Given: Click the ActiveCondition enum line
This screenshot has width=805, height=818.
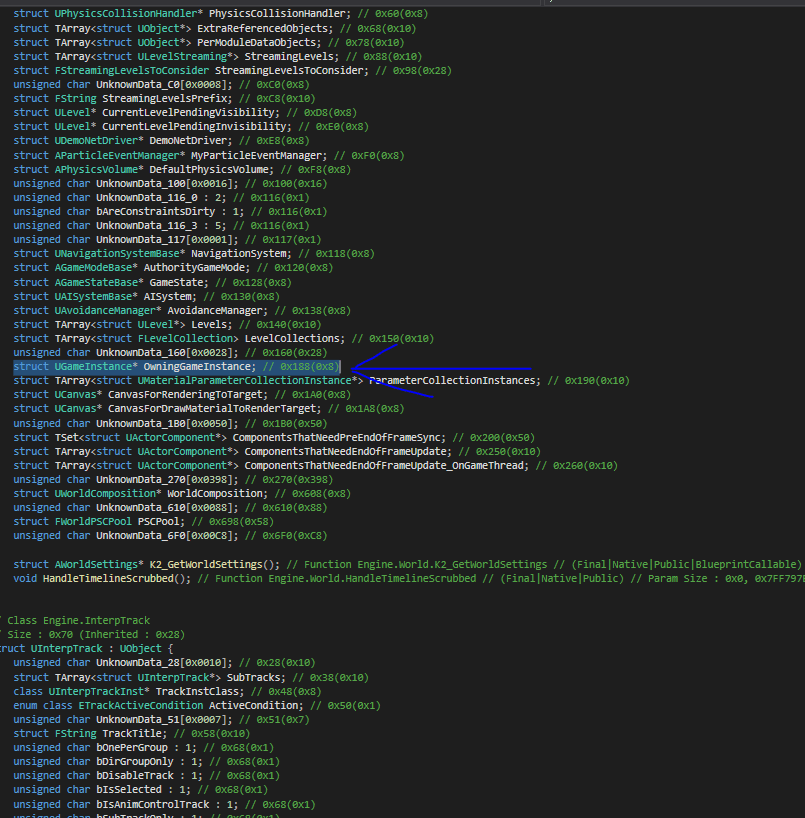Looking at the screenshot, I should pyautogui.click(x=197, y=706).
